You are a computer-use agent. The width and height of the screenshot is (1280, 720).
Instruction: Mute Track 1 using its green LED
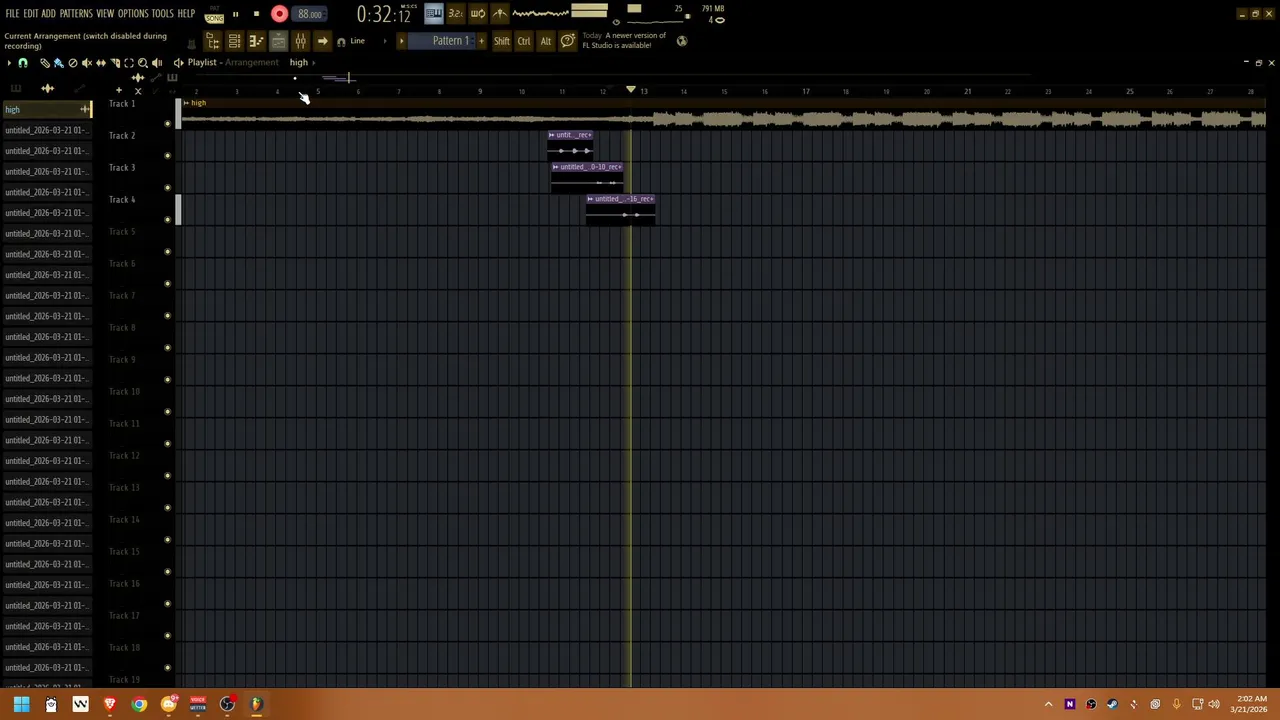[167, 124]
